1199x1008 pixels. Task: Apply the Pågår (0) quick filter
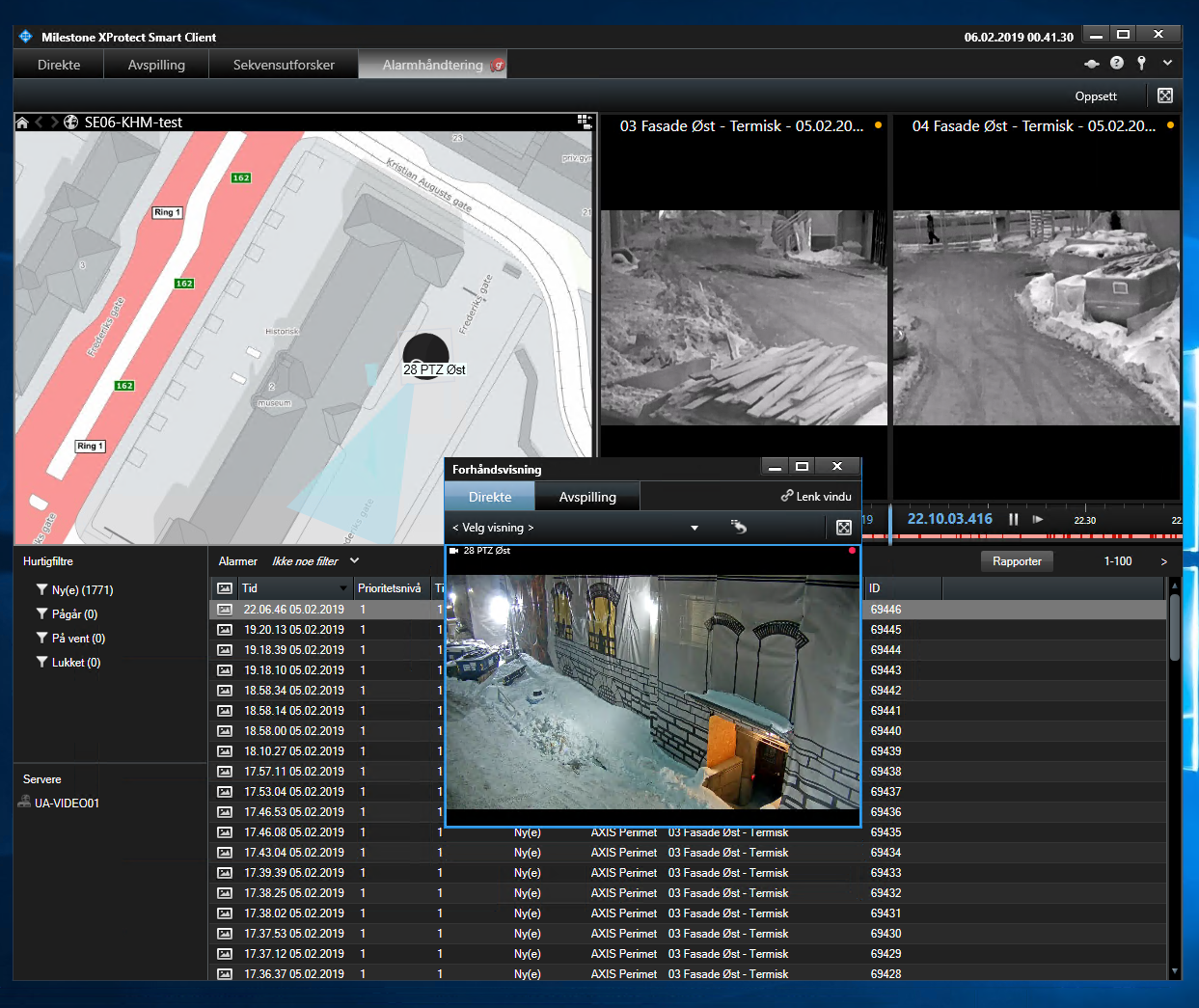67,614
